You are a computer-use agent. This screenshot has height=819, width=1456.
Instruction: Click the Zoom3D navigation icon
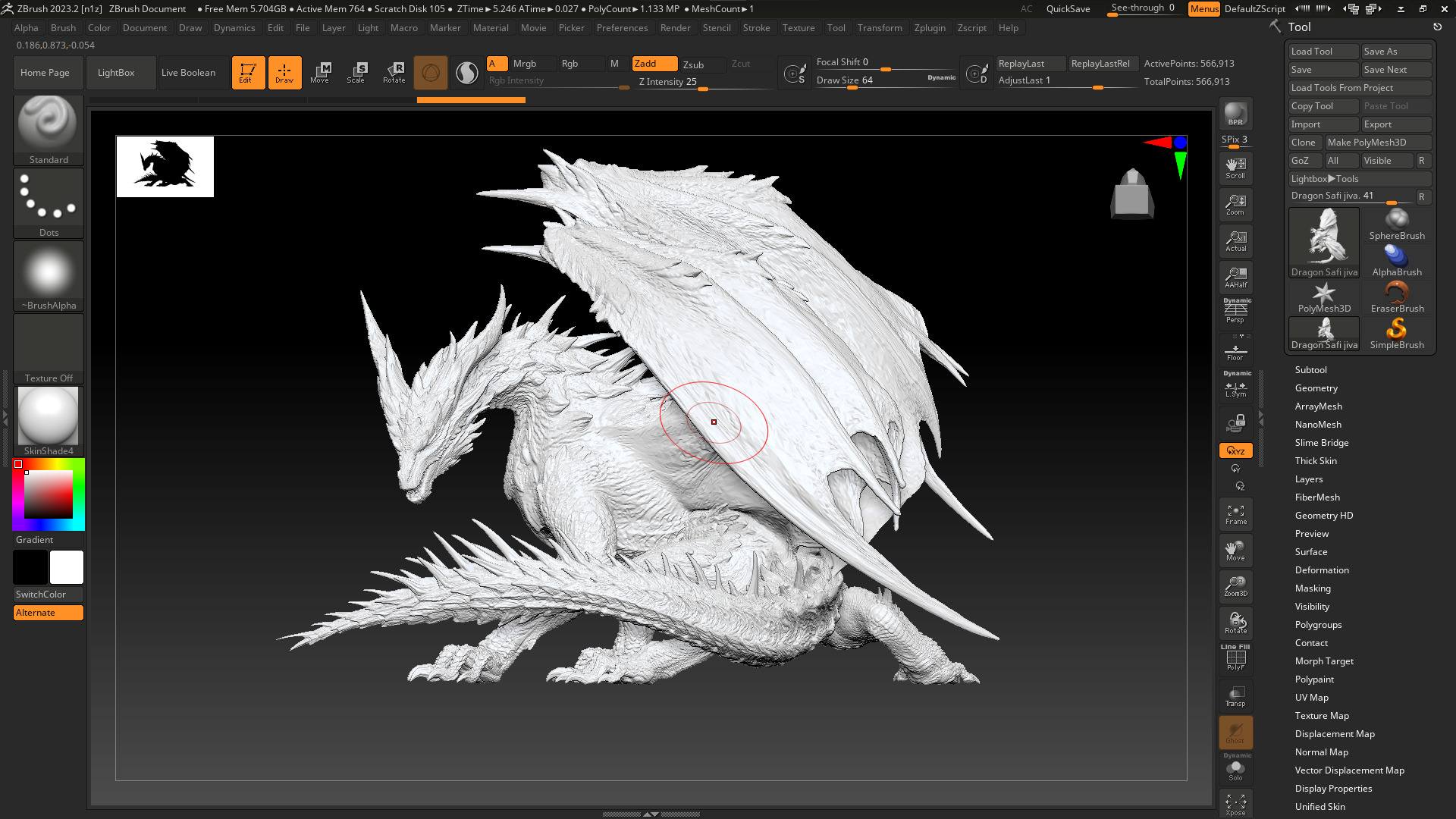pos(1235,586)
